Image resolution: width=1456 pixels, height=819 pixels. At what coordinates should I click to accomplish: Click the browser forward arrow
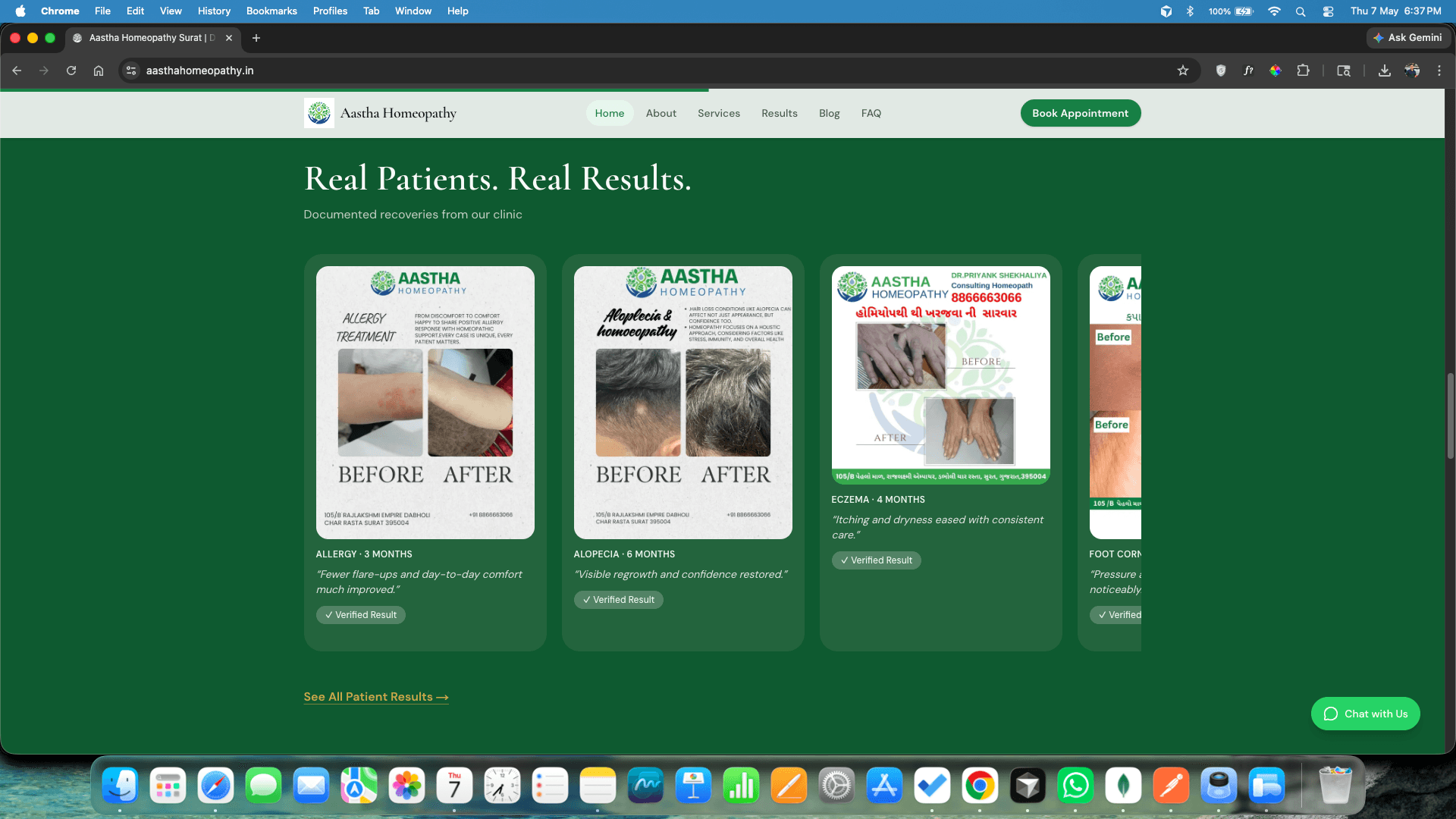(x=44, y=71)
